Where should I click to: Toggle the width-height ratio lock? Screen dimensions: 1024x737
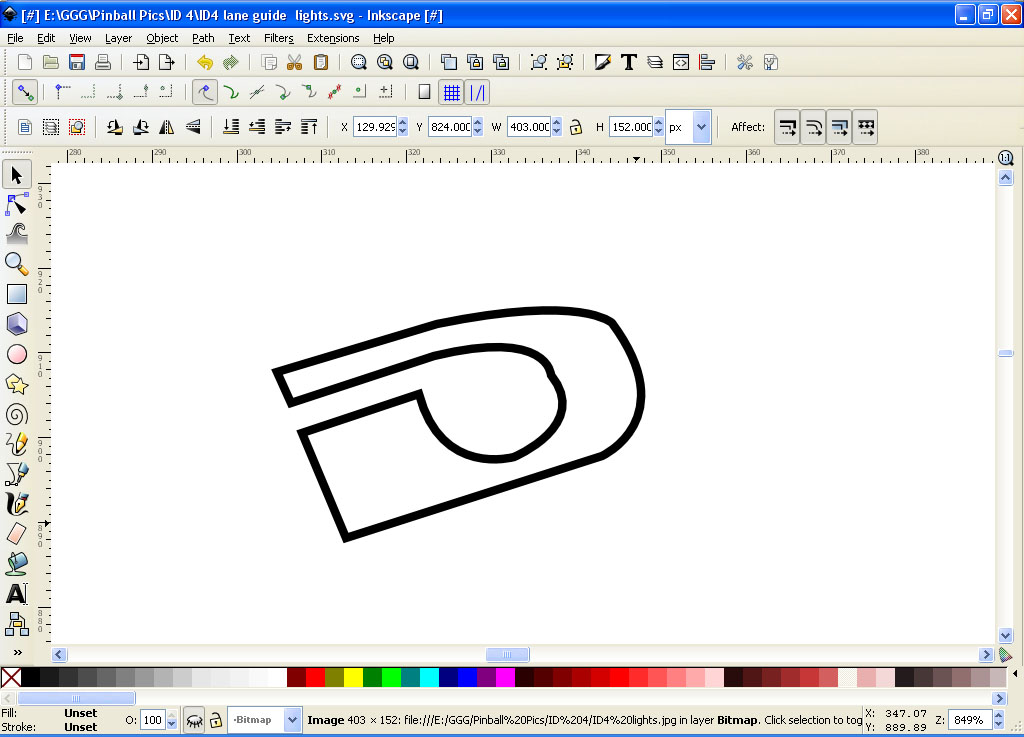[x=576, y=127]
